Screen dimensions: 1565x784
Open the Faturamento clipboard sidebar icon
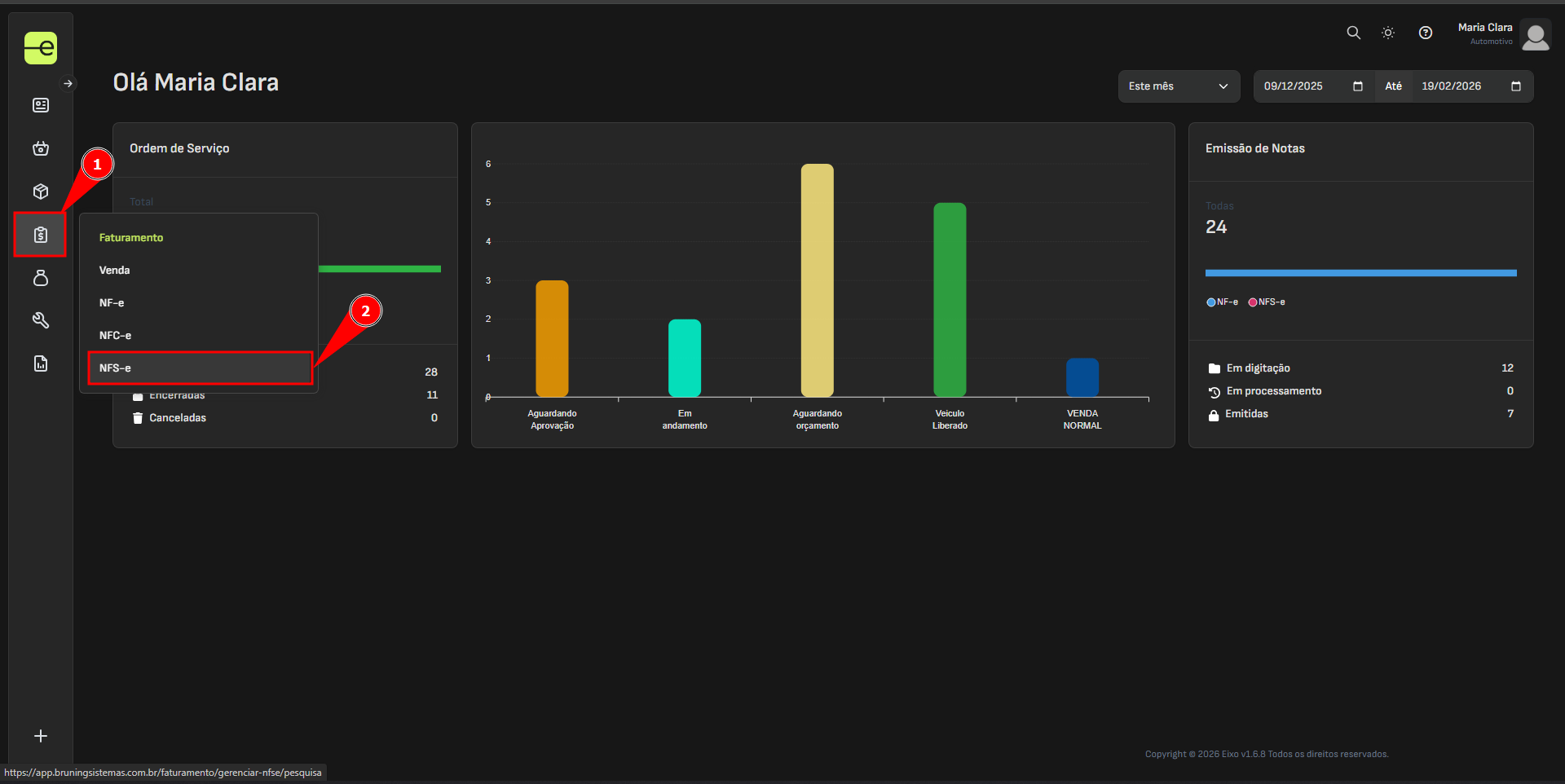(41, 235)
